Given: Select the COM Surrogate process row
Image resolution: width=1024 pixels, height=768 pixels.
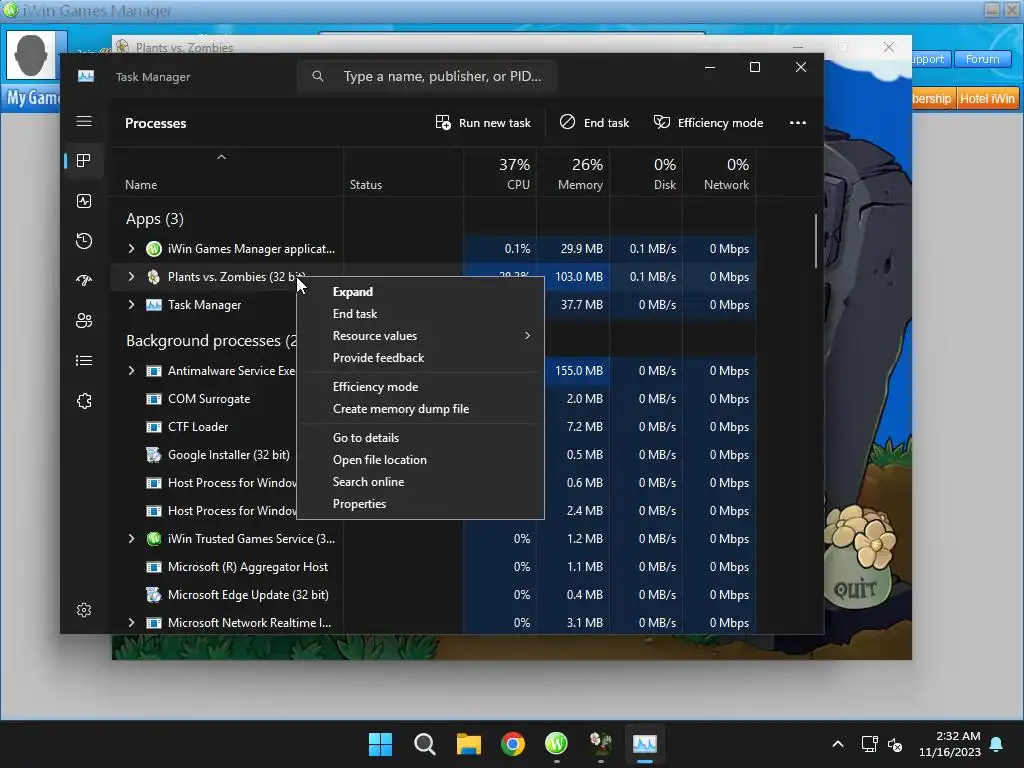Looking at the screenshot, I should (209, 399).
